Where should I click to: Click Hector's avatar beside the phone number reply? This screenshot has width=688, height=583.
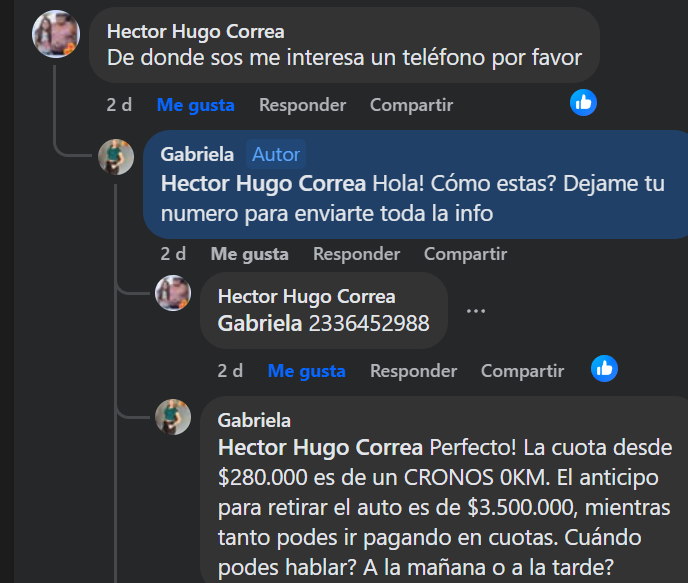173,293
